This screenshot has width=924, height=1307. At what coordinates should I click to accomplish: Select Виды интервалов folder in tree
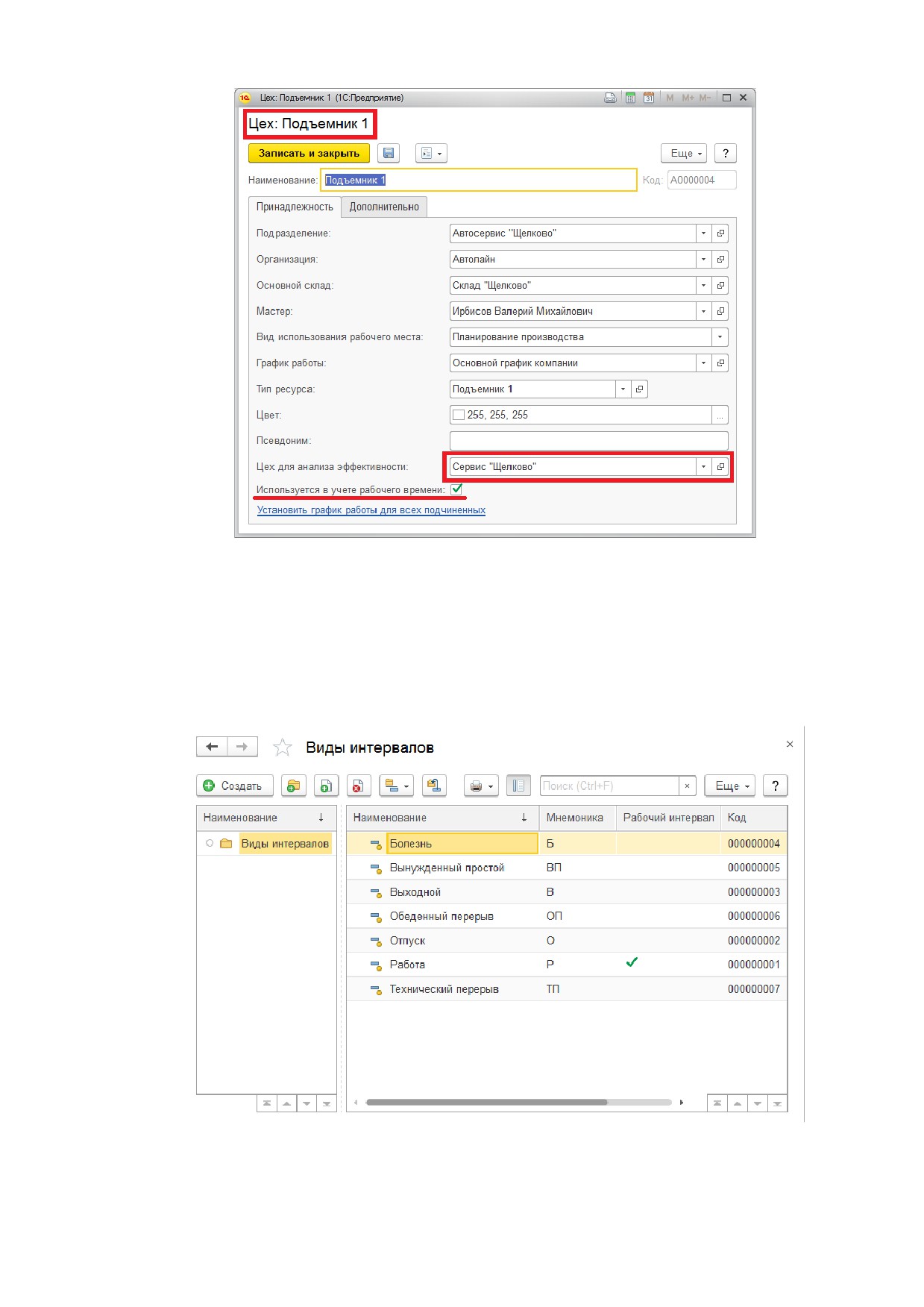point(285,844)
